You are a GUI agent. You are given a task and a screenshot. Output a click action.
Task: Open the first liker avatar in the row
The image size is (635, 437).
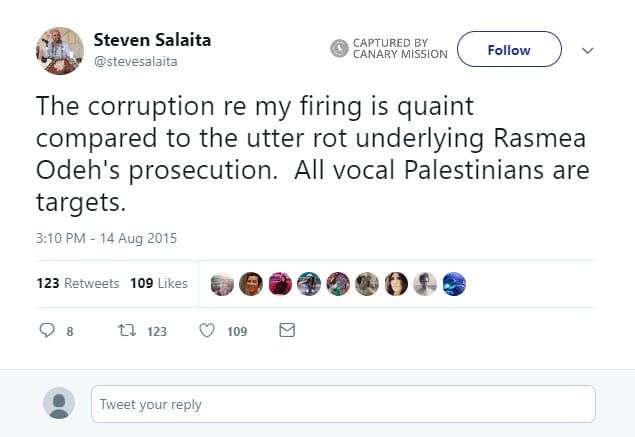[223, 284]
